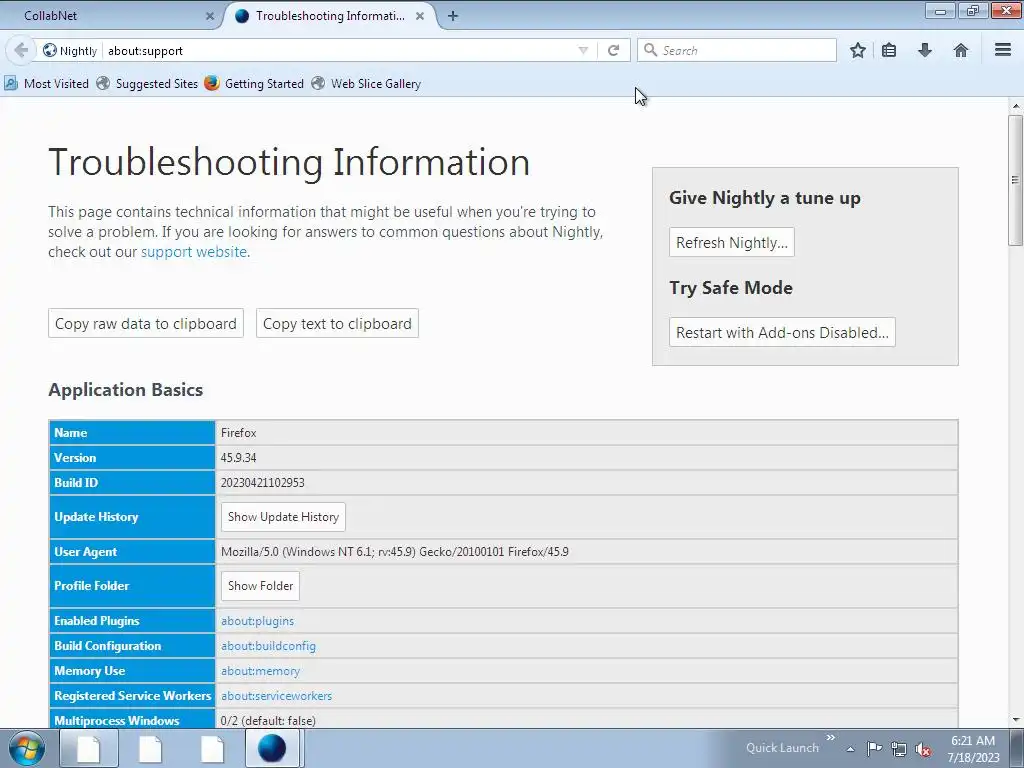Select the Troubleshooting Information tab

coord(330,16)
